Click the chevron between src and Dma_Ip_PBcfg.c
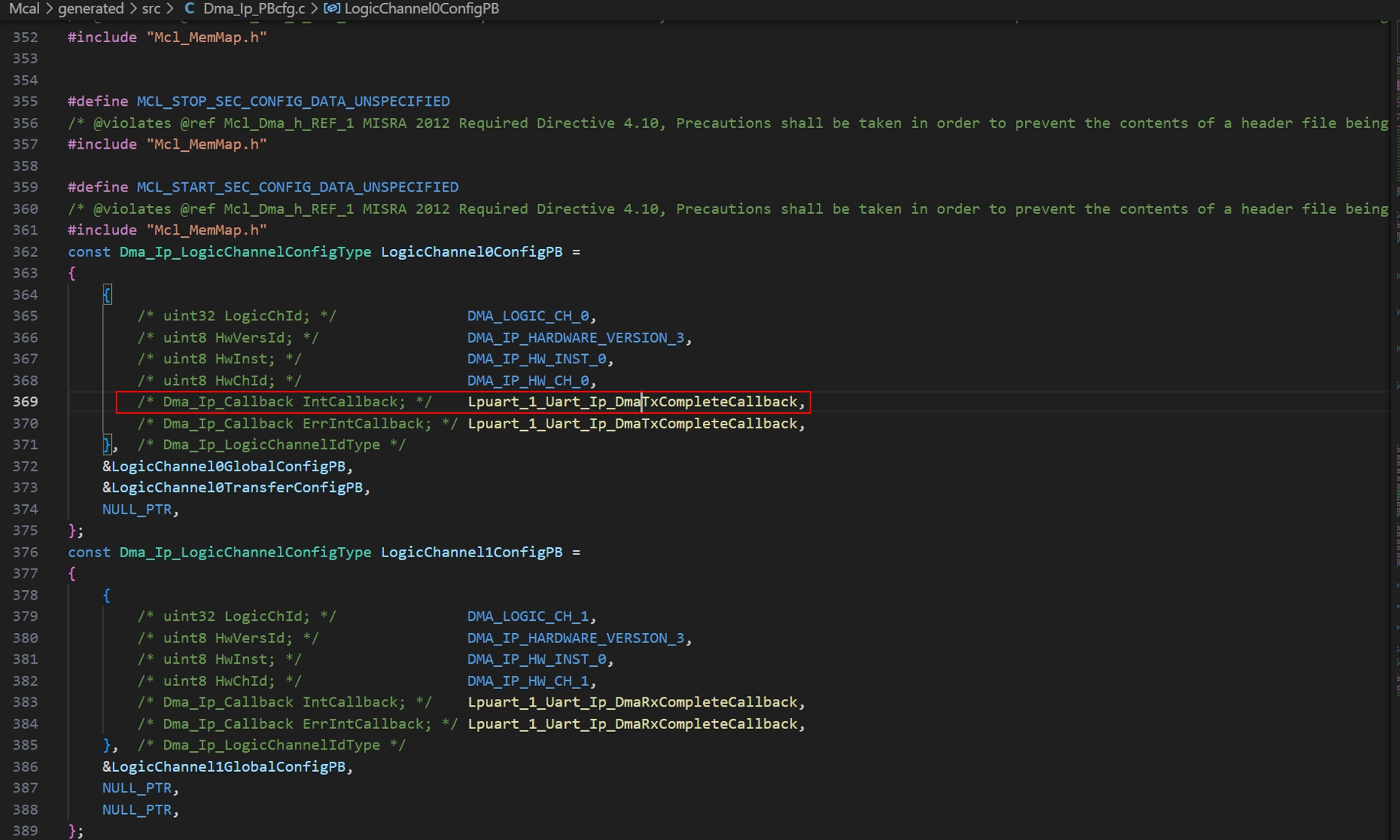This screenshot has height=840, width=1400. tap(170, 8)
